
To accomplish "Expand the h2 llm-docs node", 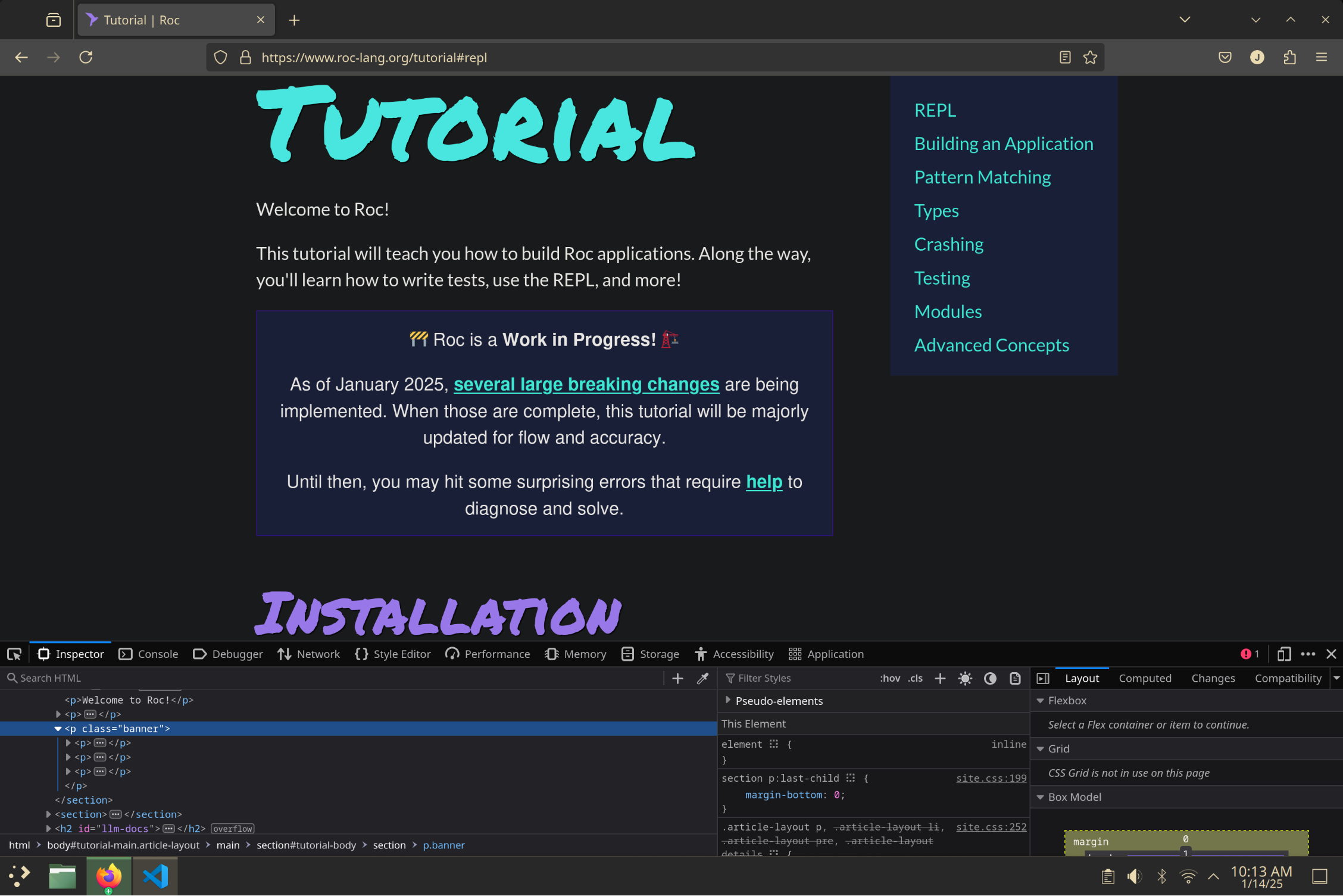I will click(48, 829).
